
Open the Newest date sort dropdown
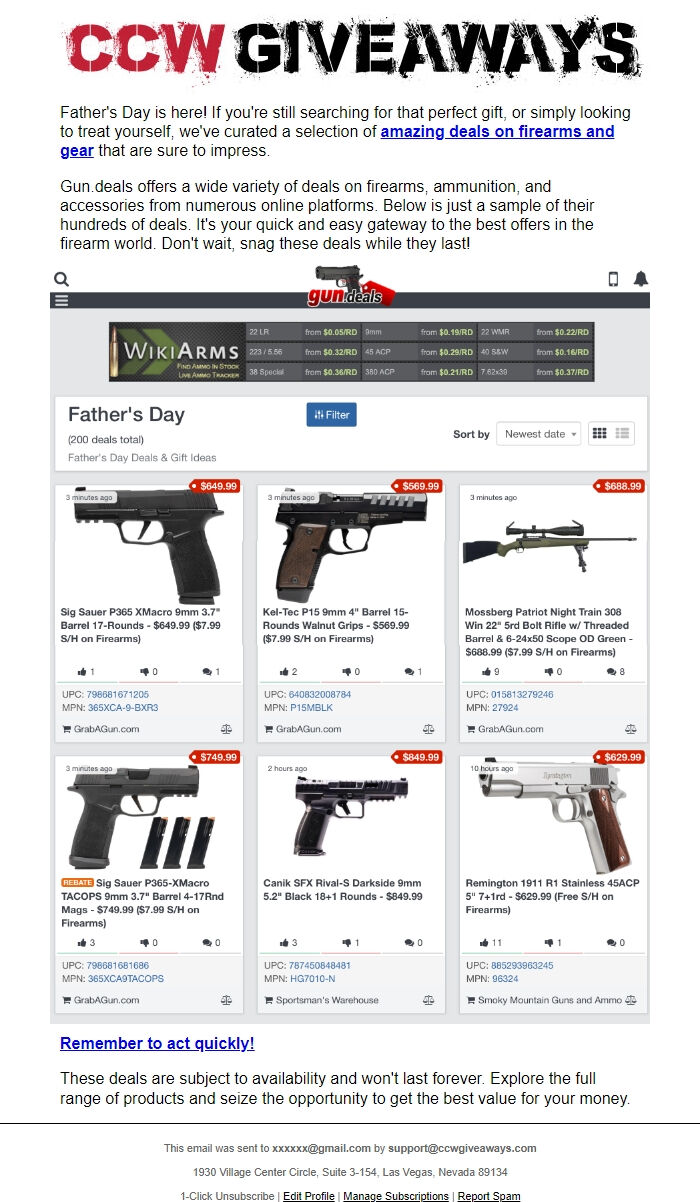538,434
